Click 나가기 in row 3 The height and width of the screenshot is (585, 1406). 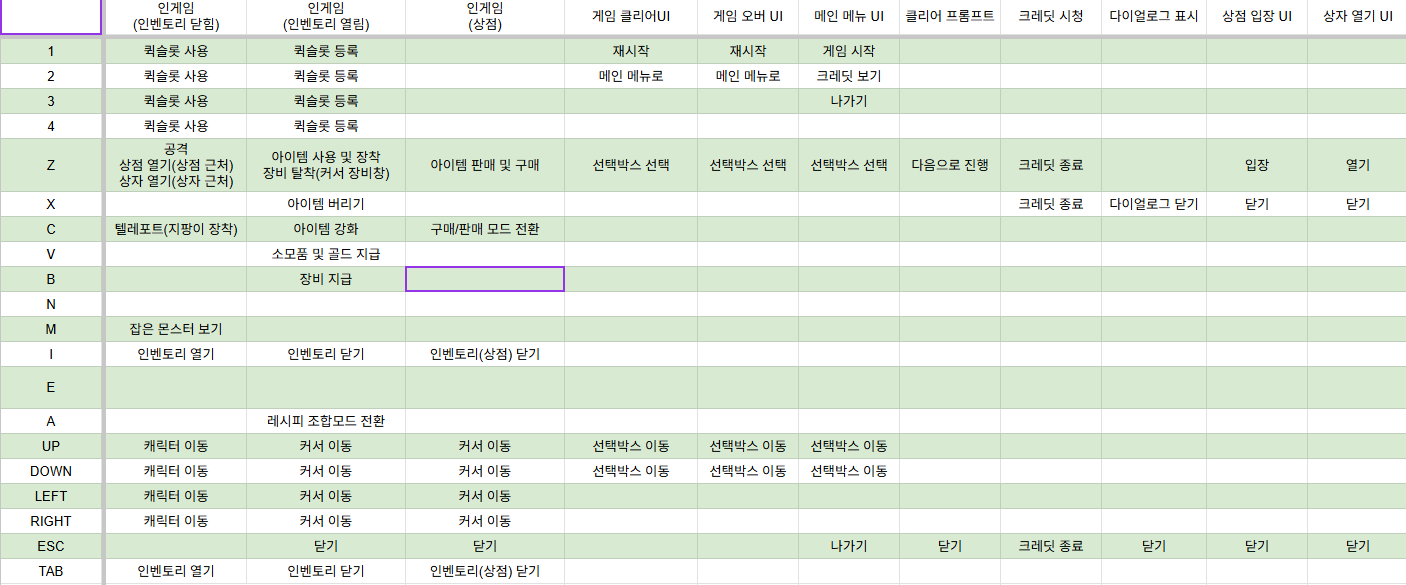point(849,101)
